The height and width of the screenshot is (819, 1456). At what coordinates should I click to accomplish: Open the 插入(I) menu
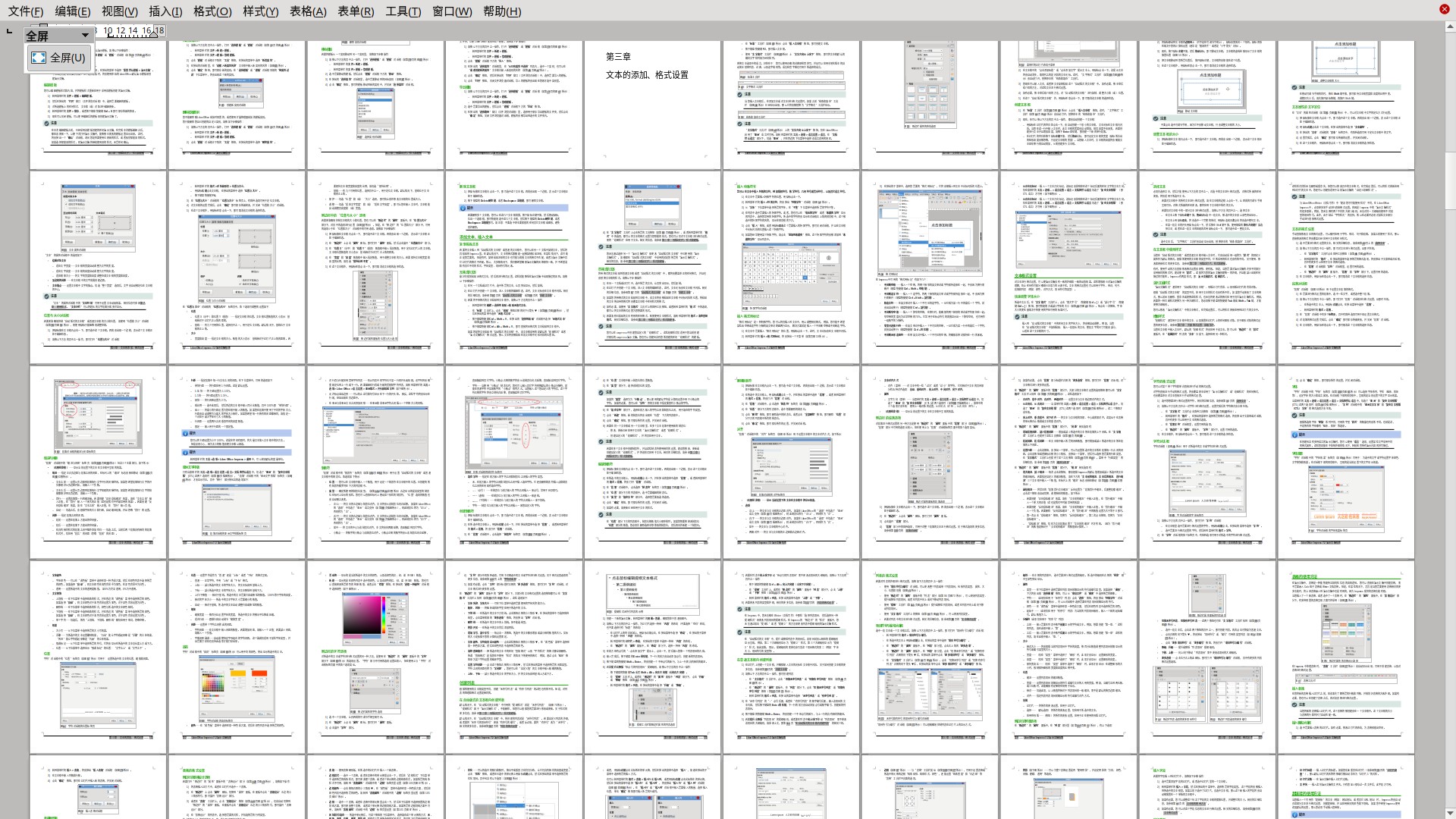click(x=165, y=11)
